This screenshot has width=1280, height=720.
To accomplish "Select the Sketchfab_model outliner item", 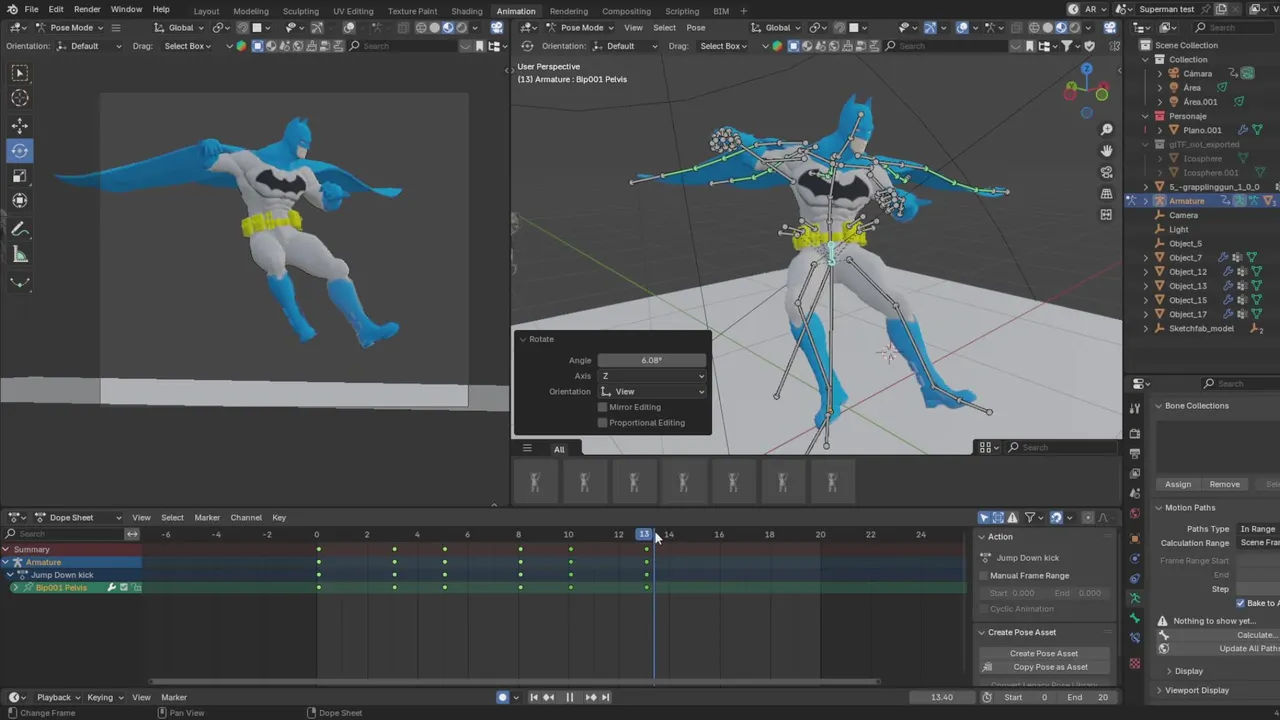I will [x=1201, y=328].
